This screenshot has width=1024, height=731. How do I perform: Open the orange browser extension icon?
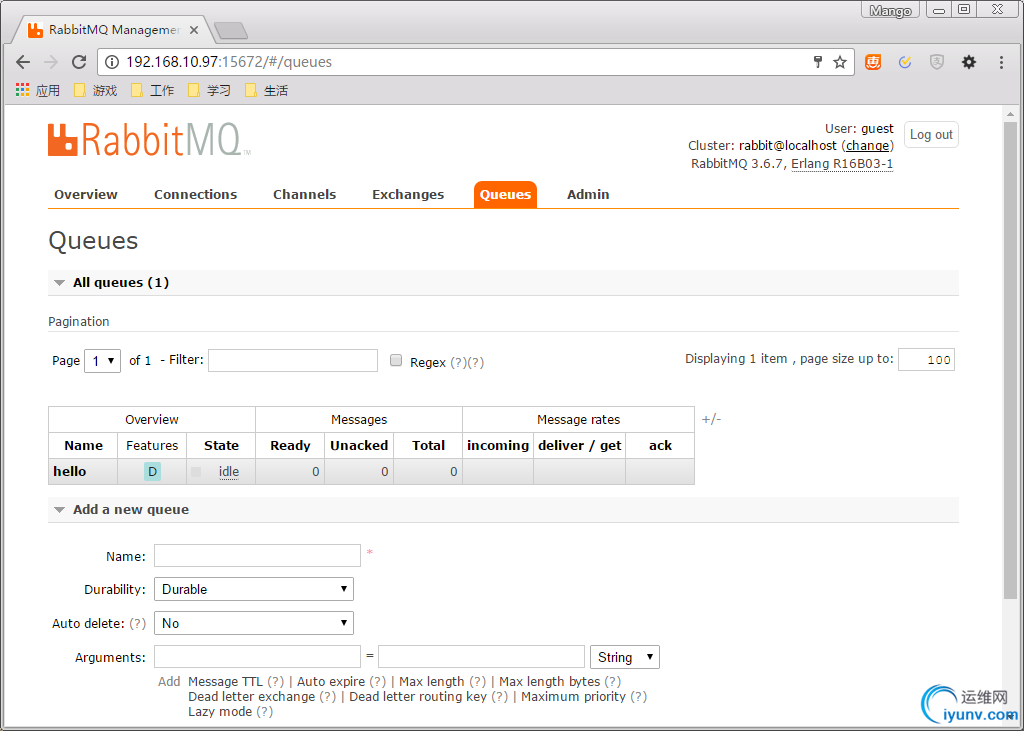tap(873, 62)
